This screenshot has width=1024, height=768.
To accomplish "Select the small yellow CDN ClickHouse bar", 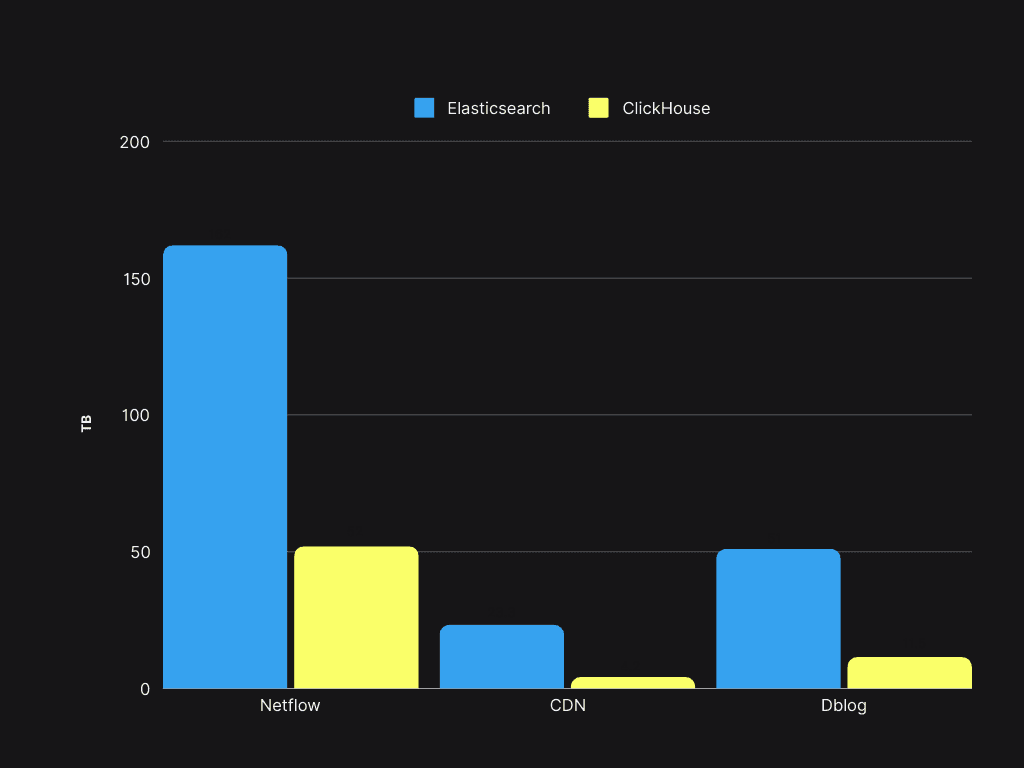I will tap(633, 682).
